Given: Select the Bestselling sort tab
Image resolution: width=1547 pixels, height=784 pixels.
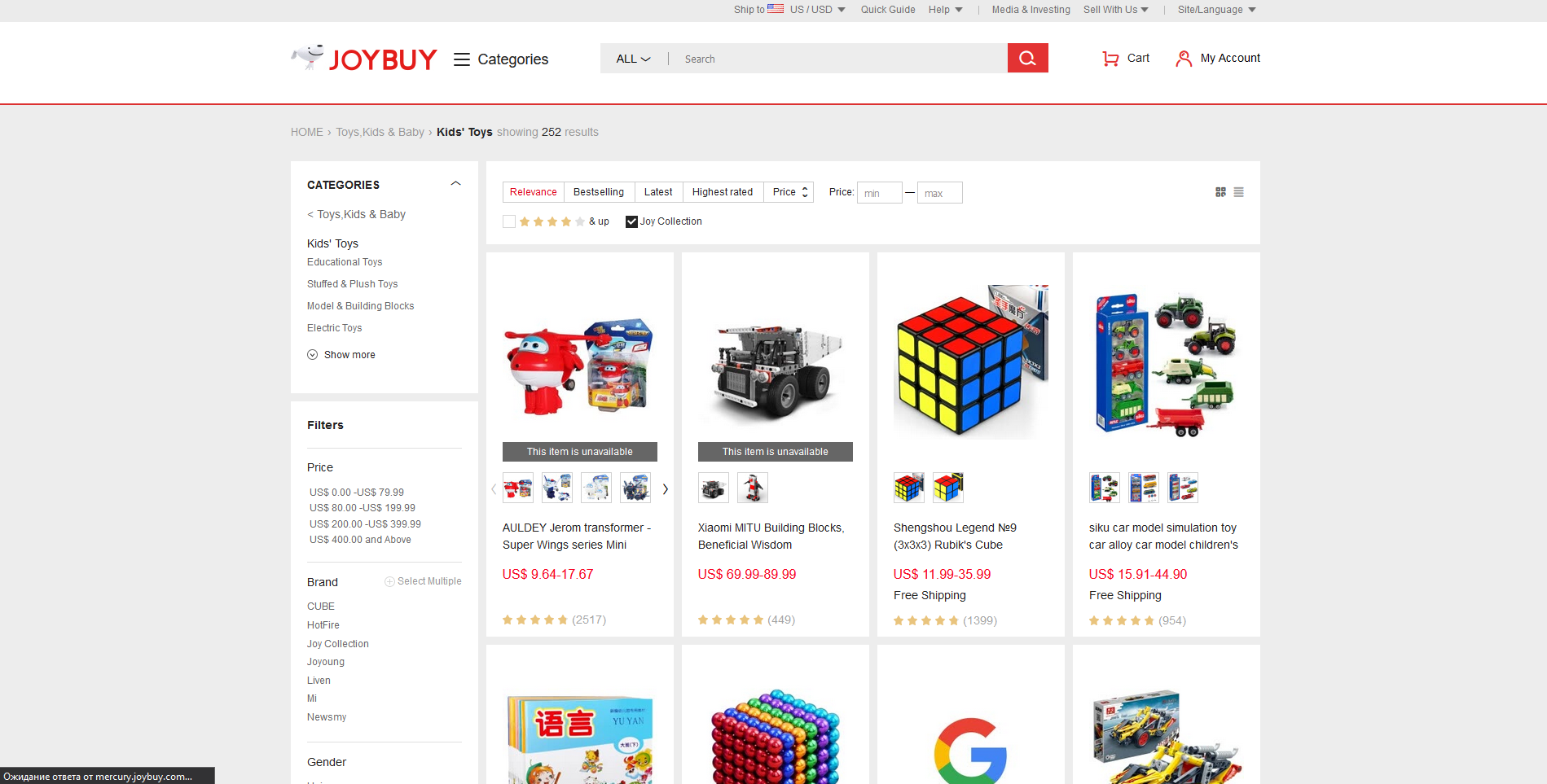Looking at the screenshot, I should tap(599, 192).
